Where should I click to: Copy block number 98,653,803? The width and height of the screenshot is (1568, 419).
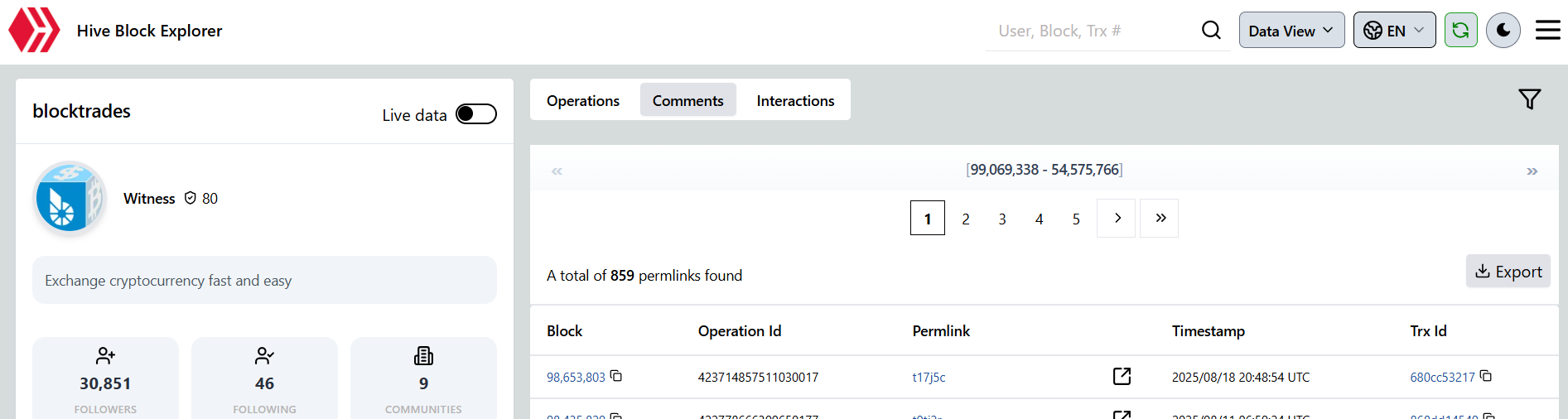(616, 376)
